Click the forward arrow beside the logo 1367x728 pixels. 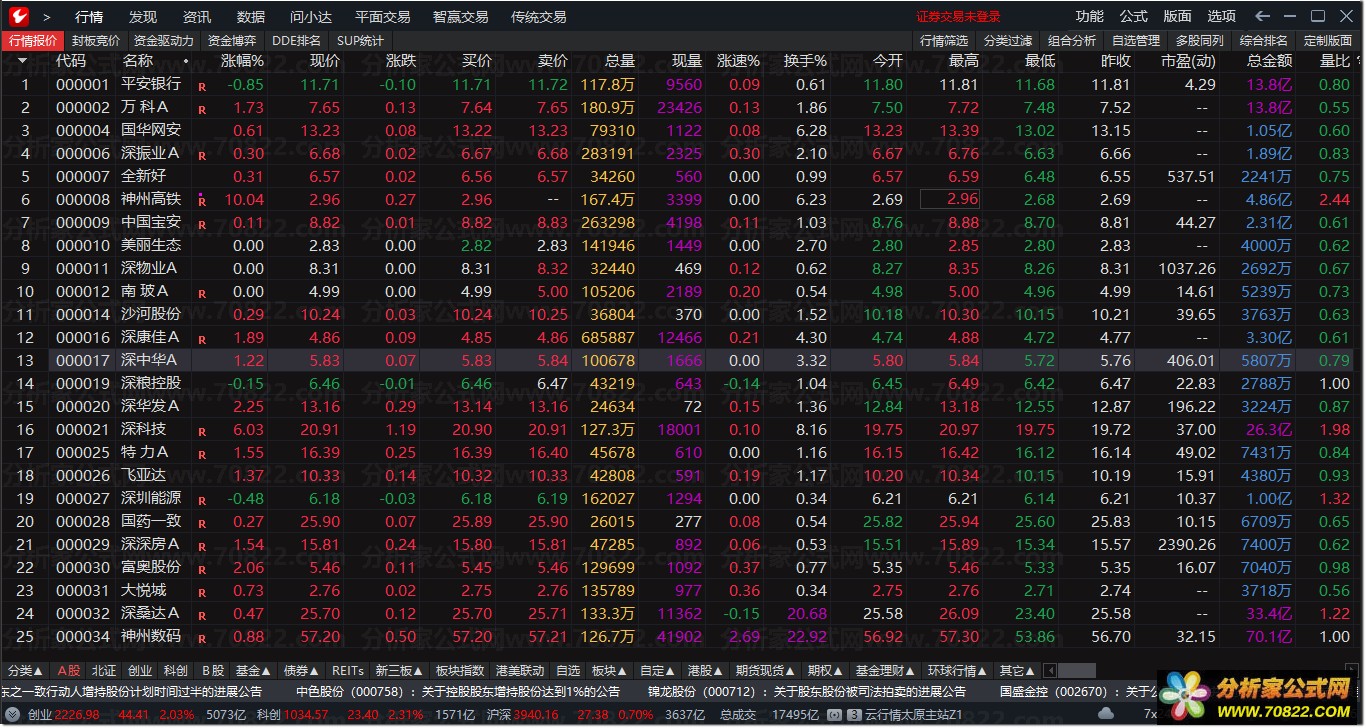point(47,17)
